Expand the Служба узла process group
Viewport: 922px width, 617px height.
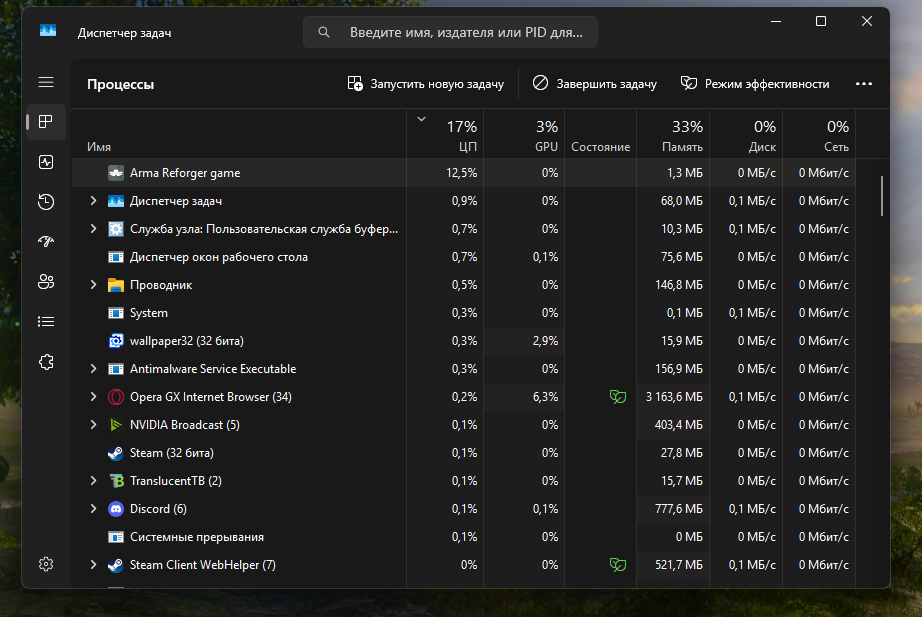[93, 229]
